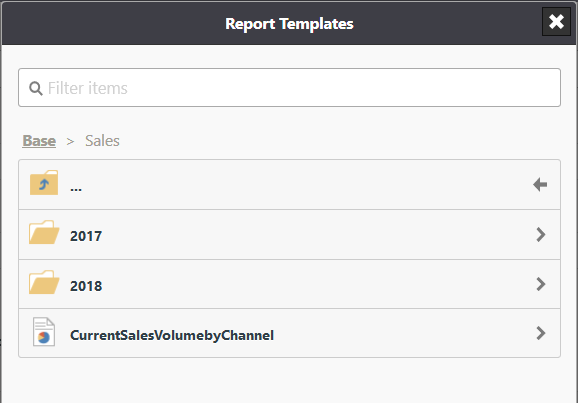Click the back arrow on parent row
The image size is (578, 403).
(540, 184)
